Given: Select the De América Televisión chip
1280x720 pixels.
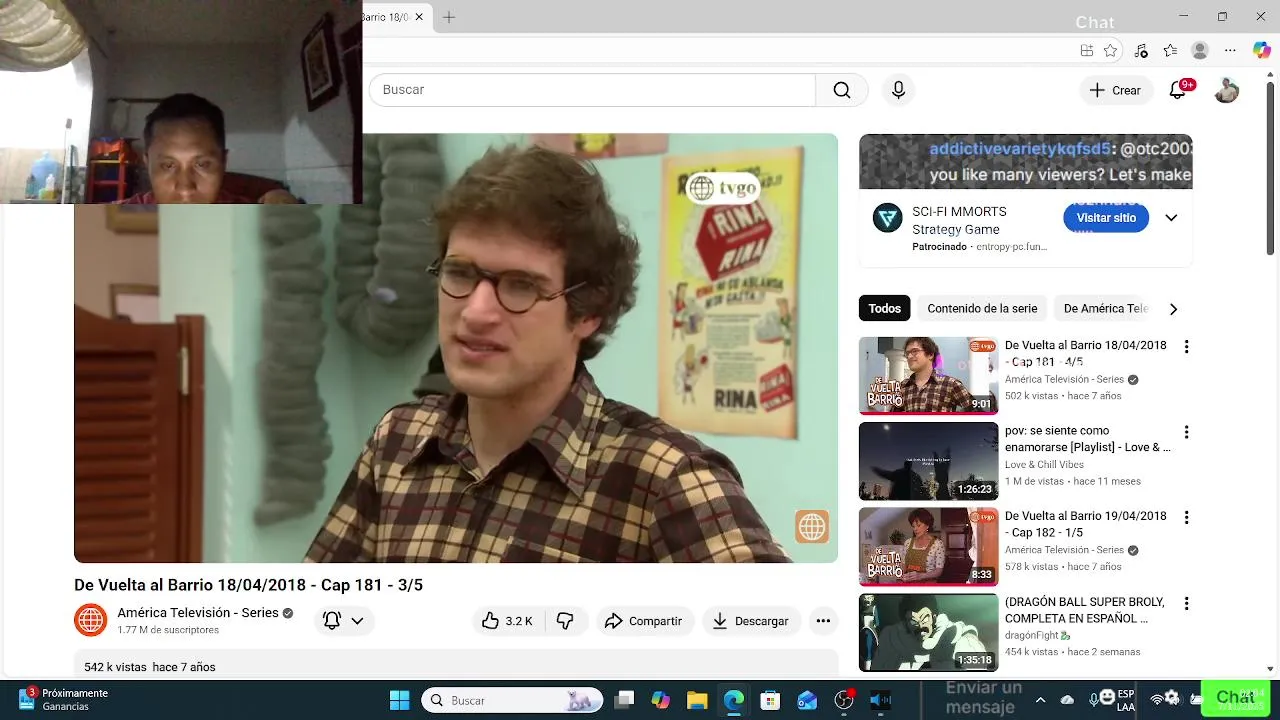Looking at the screenshot, I should [x=1104, y=309].
